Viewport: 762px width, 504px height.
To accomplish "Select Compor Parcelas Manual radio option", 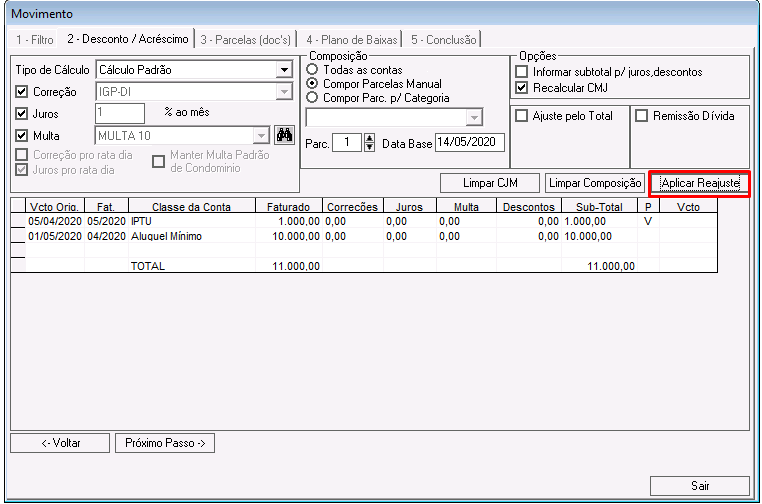I will pos(312,84).
